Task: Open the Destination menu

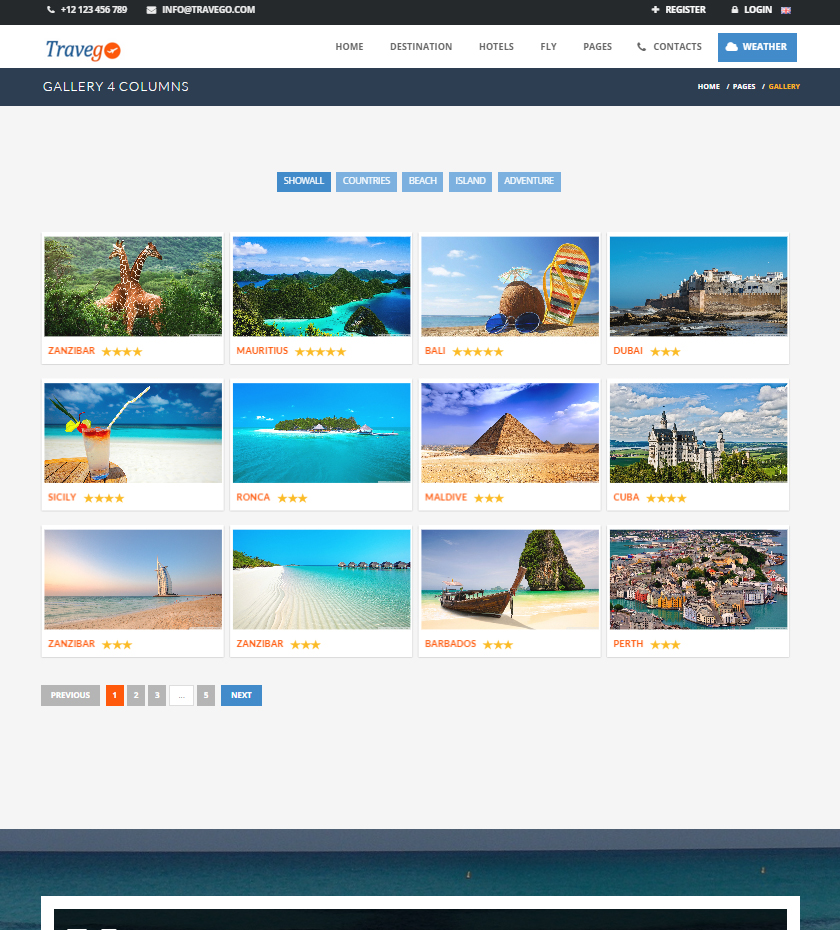Action: click(x=421, y=47)
